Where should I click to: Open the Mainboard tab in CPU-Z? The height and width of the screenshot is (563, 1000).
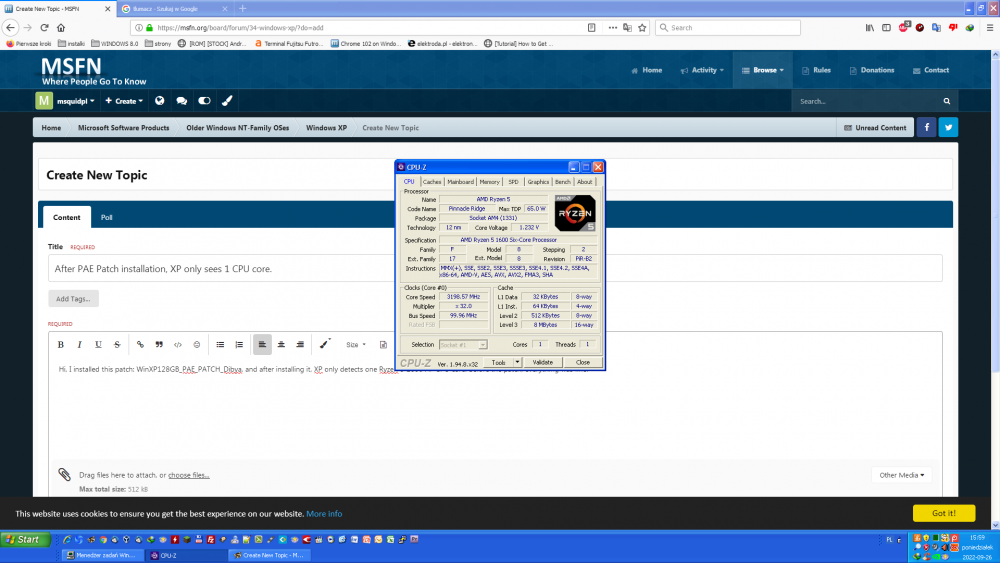tap(460, 182)
